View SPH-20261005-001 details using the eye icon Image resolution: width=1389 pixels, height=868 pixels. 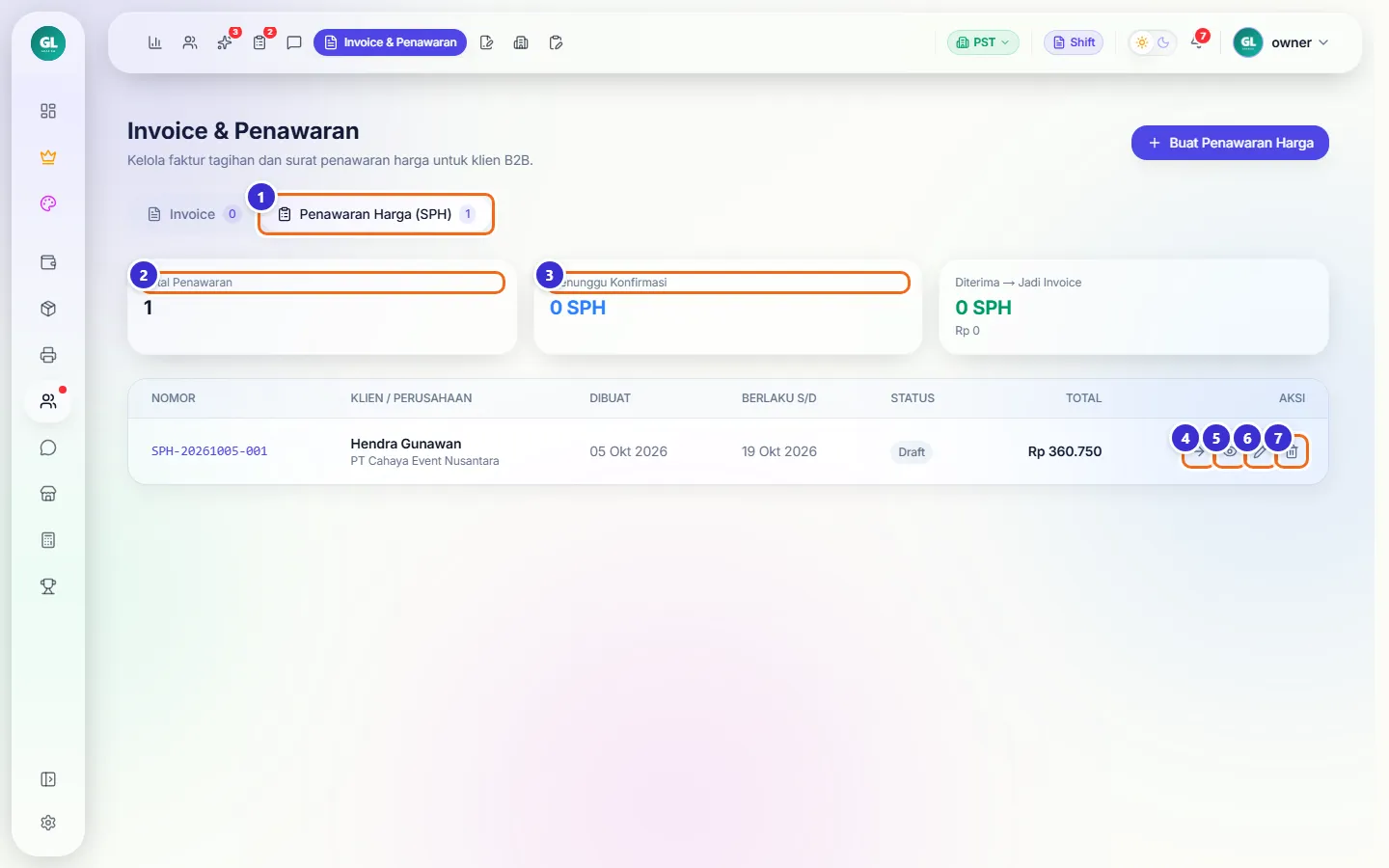click(x=1230, y=451)
